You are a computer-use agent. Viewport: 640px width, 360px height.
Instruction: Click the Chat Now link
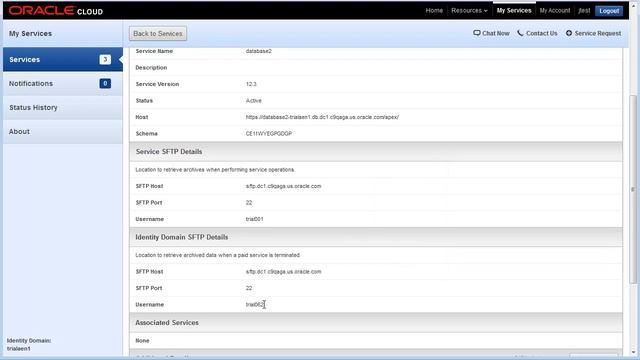496,33
